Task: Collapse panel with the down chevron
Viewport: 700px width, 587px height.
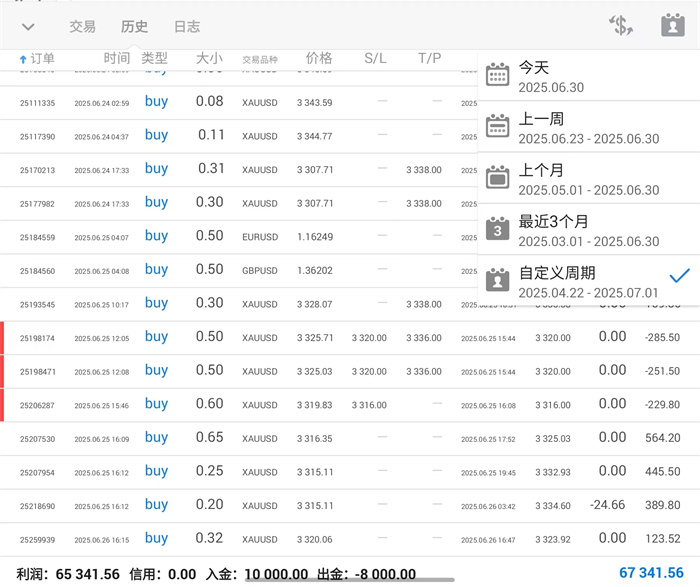Action: coord(28,27)
